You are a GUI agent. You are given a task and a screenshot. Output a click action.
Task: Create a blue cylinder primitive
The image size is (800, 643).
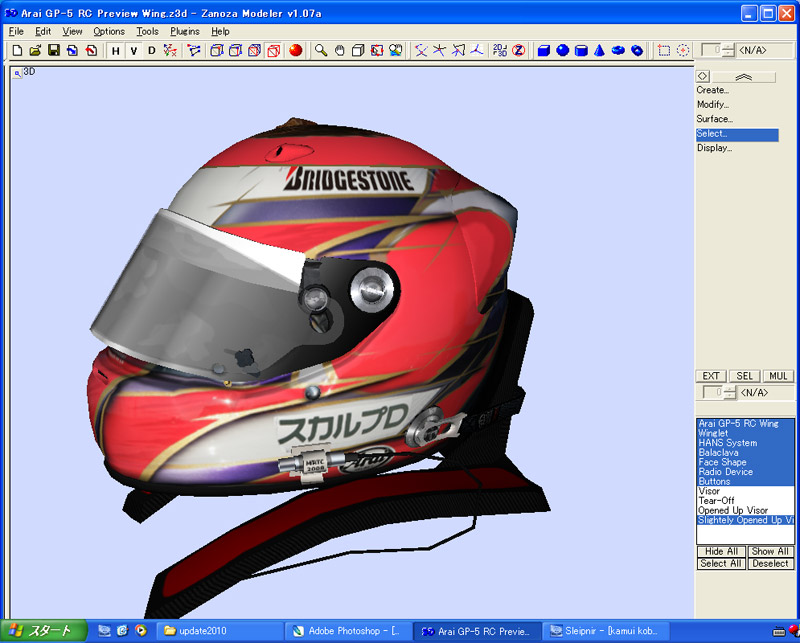pyautogui.click(x=581, y=50)
